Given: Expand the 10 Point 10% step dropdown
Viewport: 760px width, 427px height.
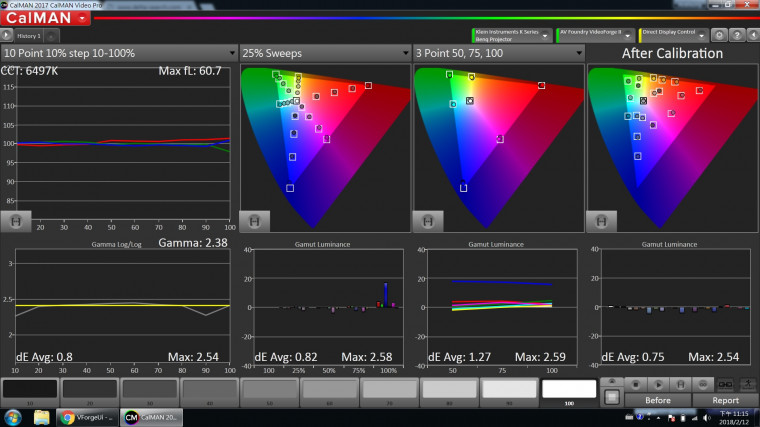Looking at the screenshot, I should pos(119,53).
